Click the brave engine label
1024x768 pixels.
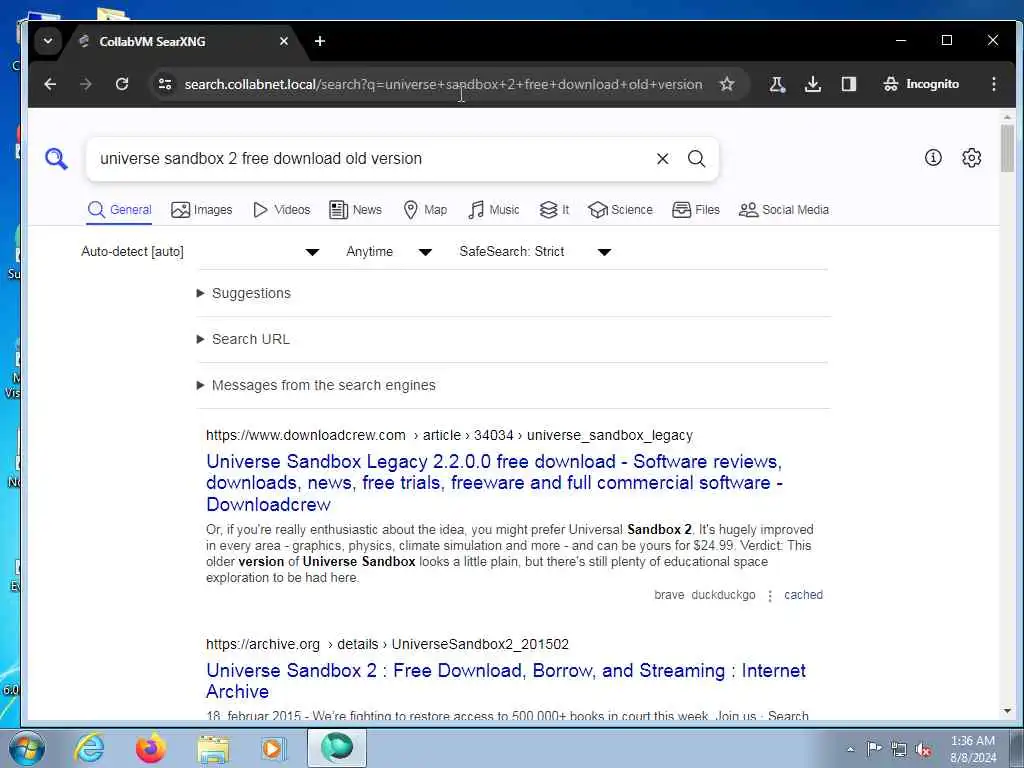669,595
